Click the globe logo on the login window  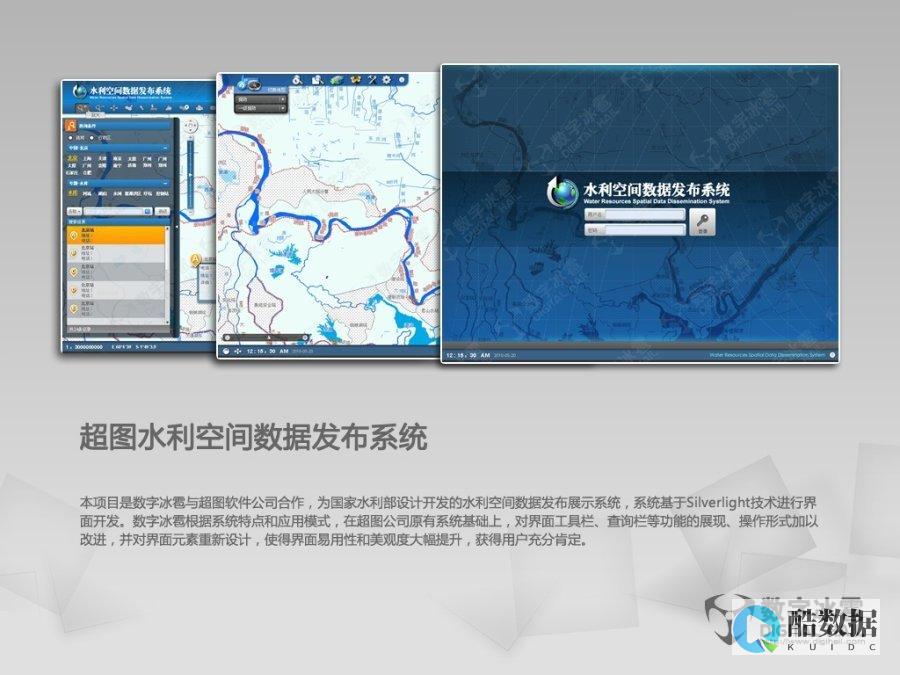(x=562, y=192)
